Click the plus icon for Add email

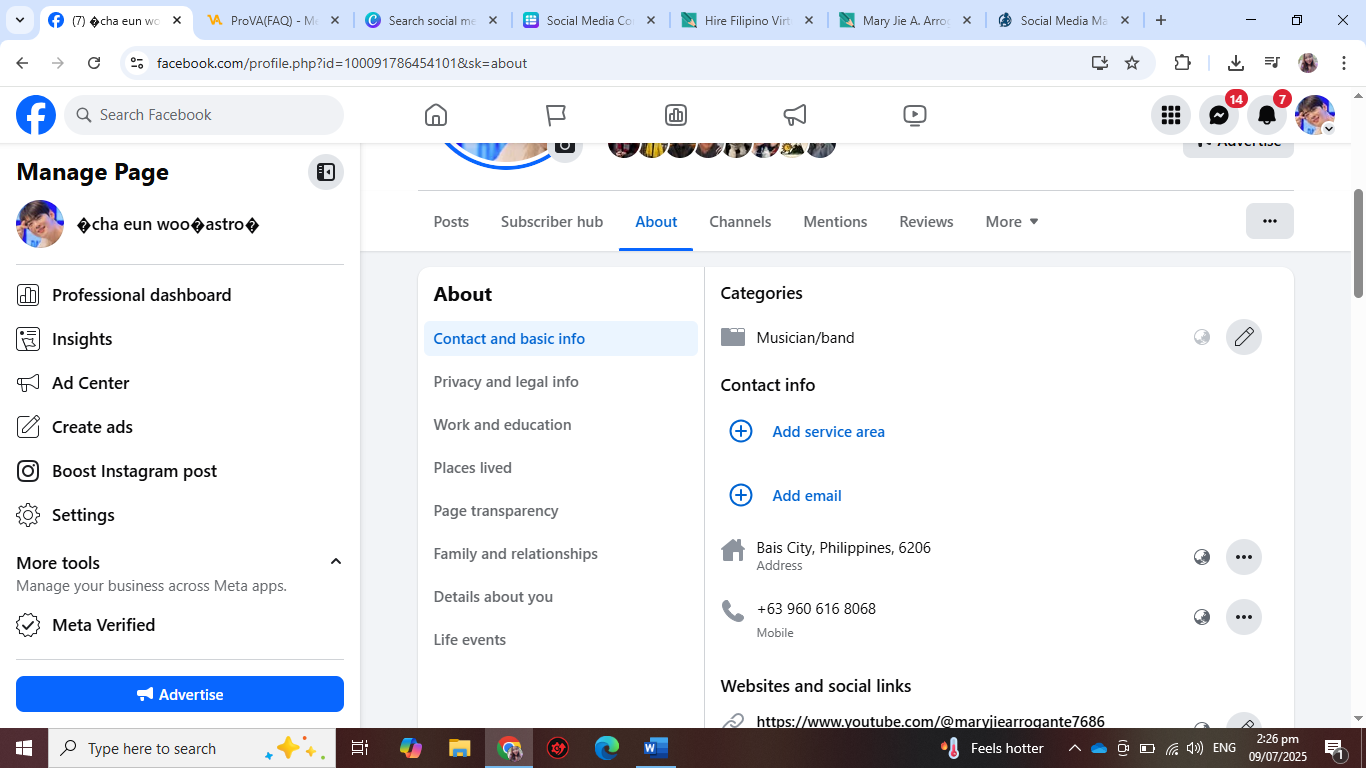pyautogui.click(x=741, y=495)
